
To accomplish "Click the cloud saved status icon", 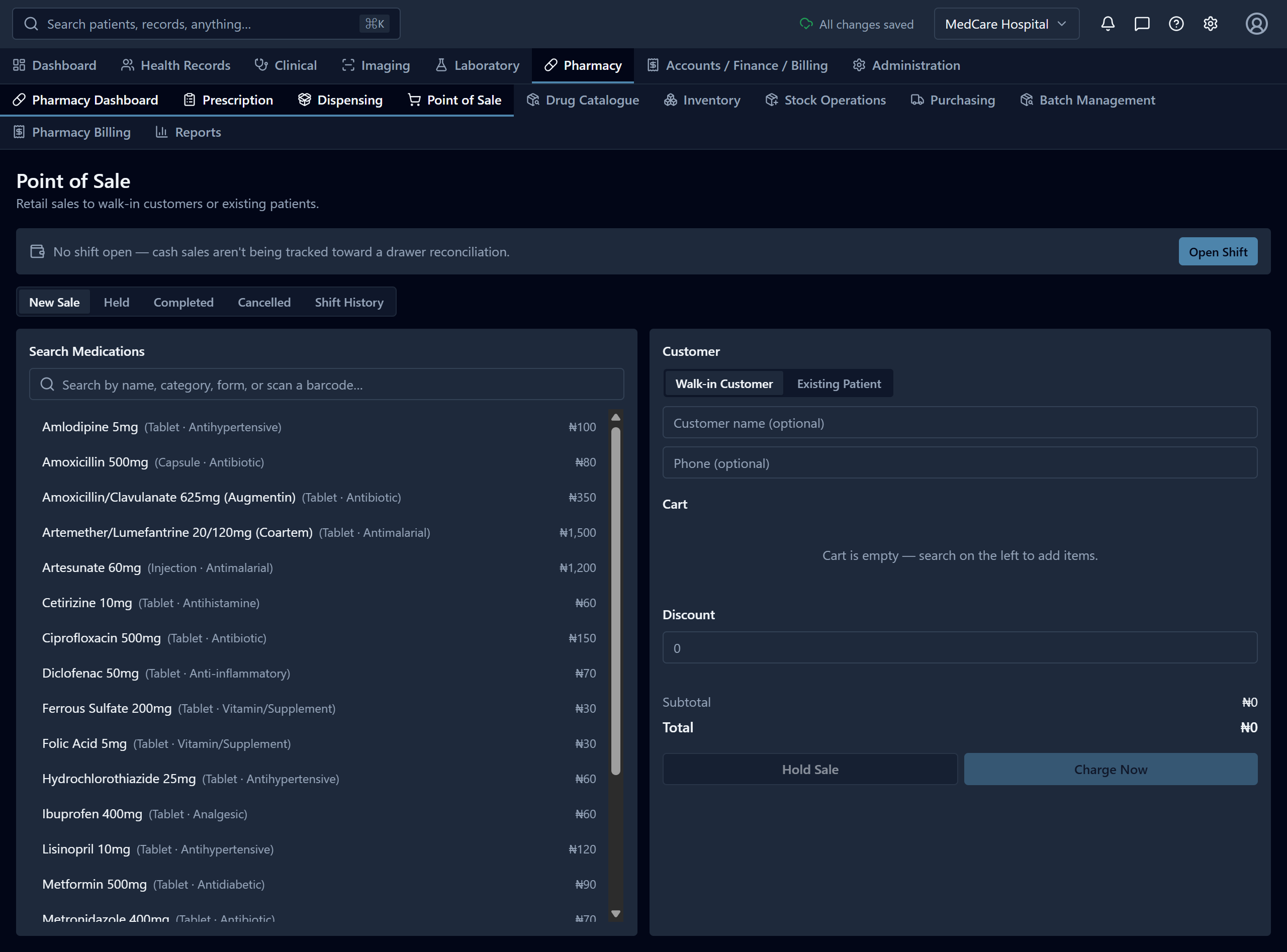I will coord(806,24).
